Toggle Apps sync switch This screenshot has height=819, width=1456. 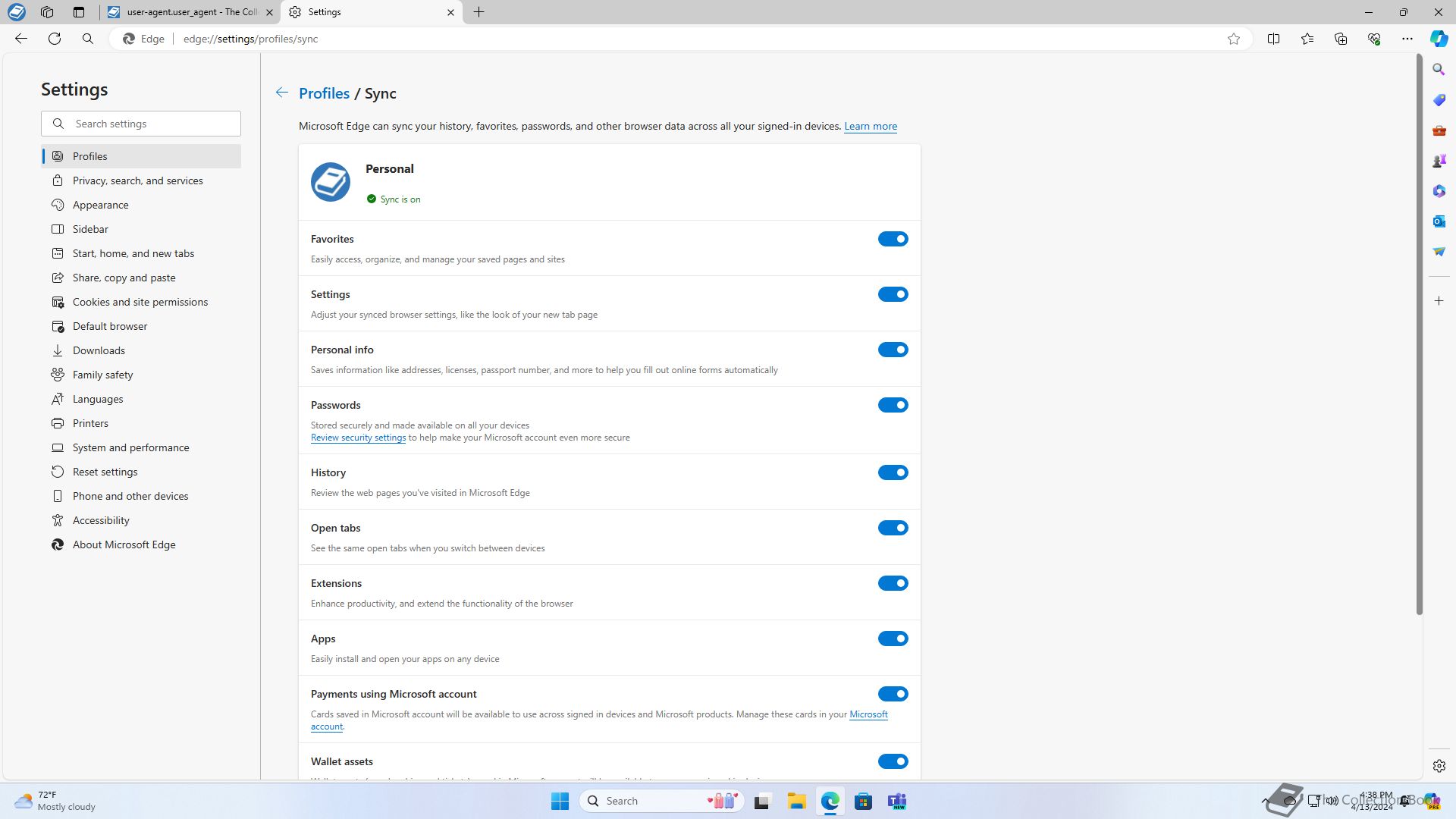click(893, 639)
